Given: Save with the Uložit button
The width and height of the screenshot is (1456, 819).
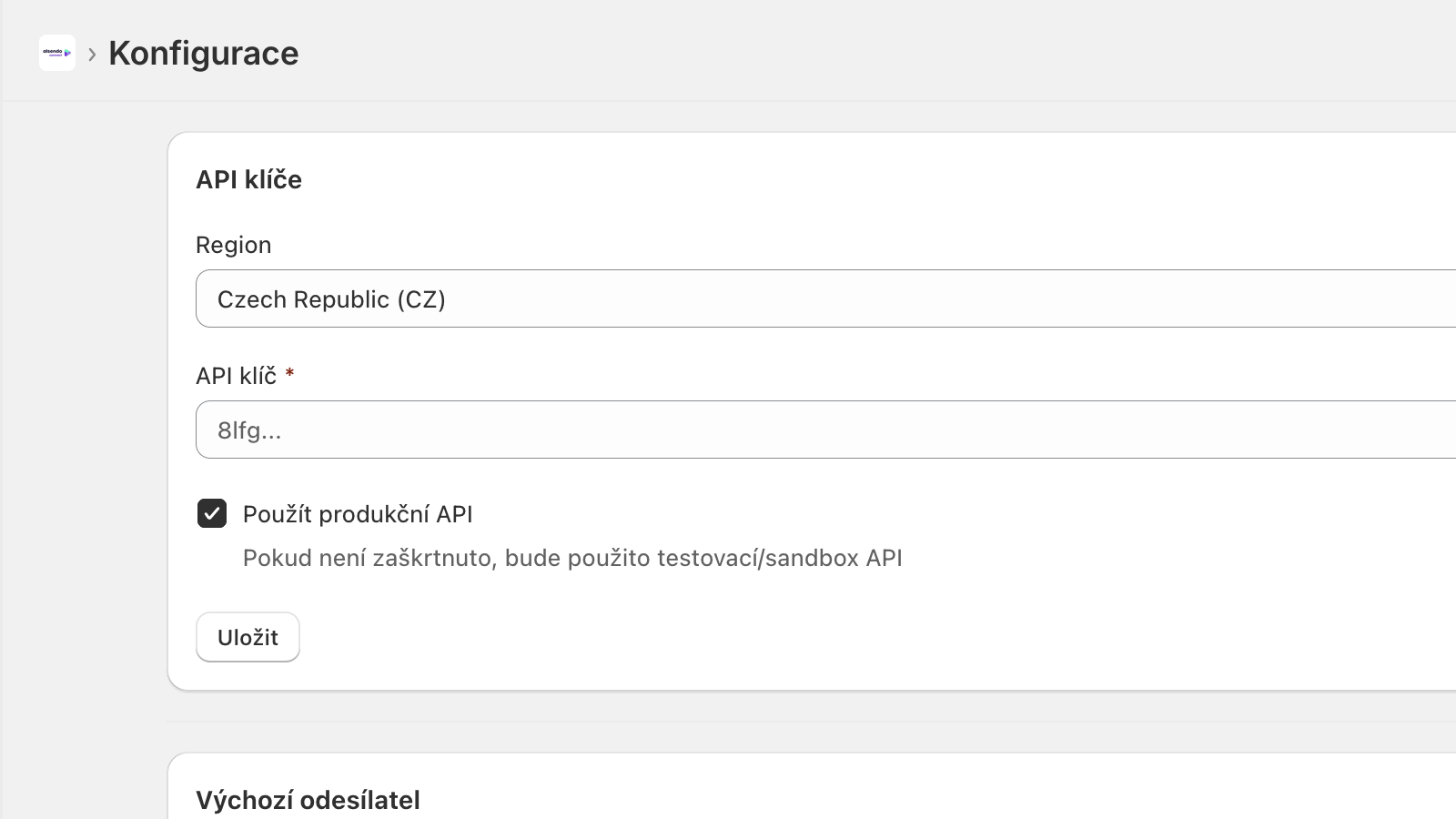Looking at the screenshot, I should click(x=248, y=637).
